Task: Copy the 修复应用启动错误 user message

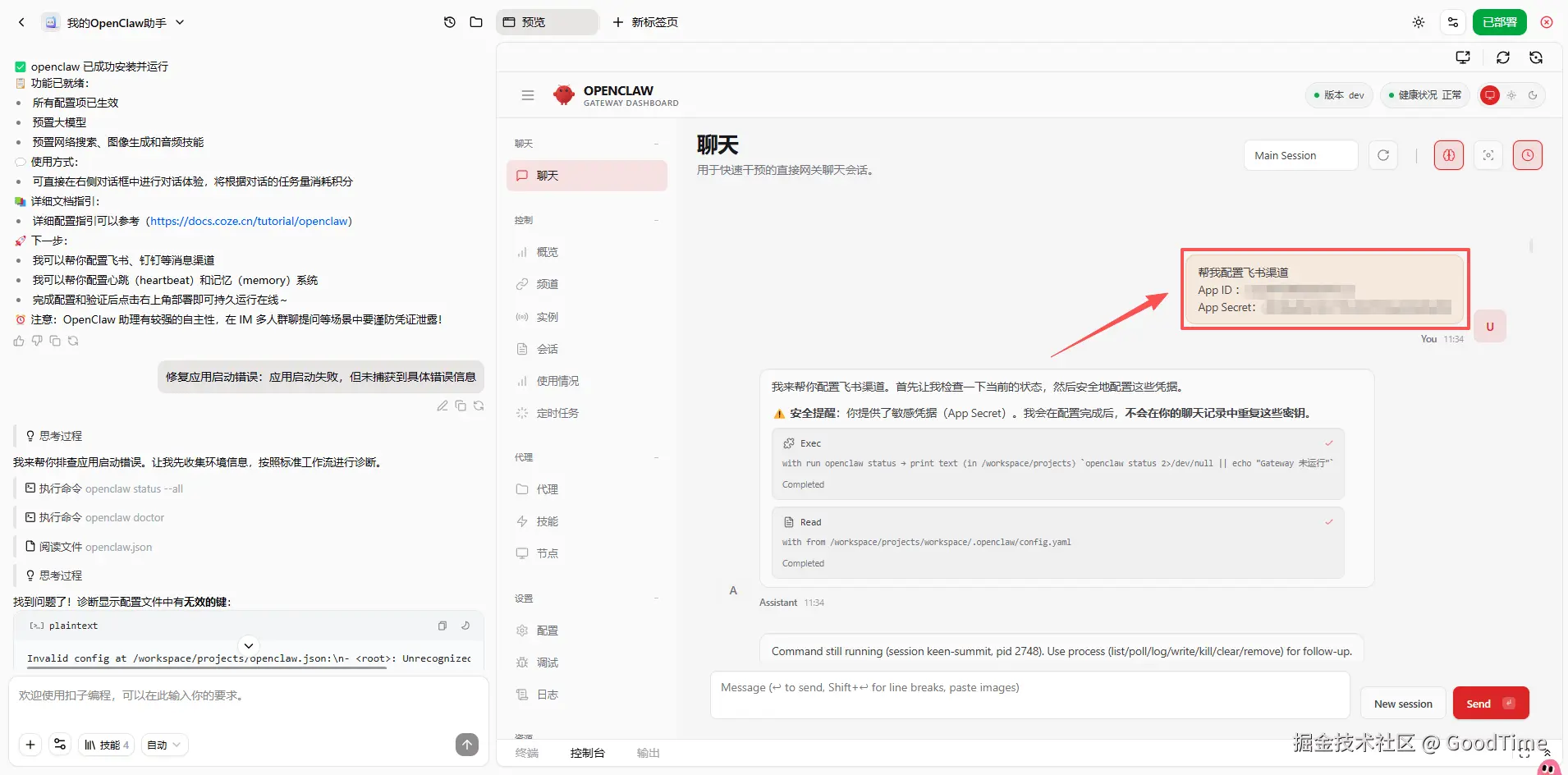Action: (461, 406)
